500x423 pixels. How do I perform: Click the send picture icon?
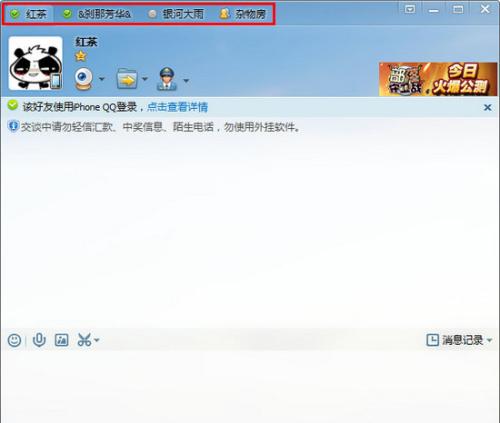[x=62, y=340]
